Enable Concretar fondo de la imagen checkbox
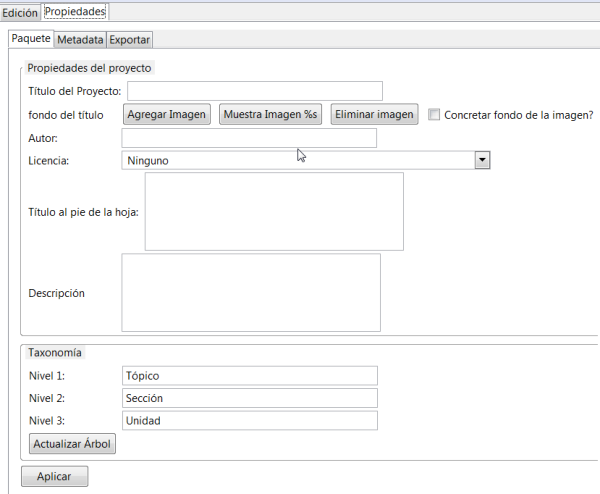The height and width of the screenshot is (494, 600). coord(434,115)
